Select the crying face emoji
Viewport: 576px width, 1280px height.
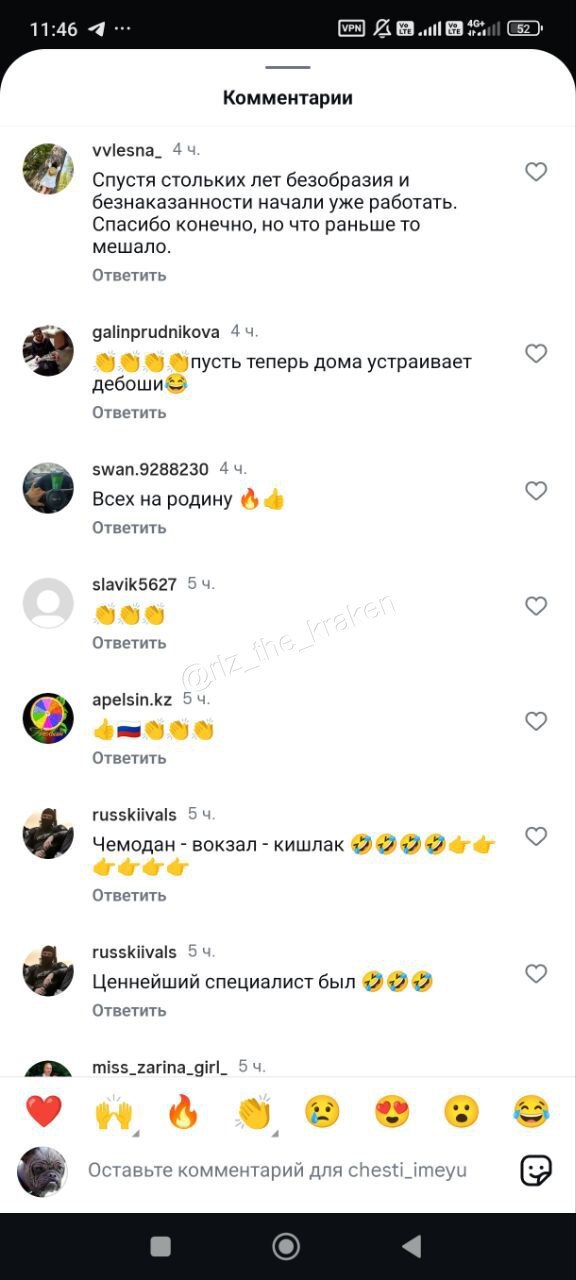click(x=323, y=1111)
